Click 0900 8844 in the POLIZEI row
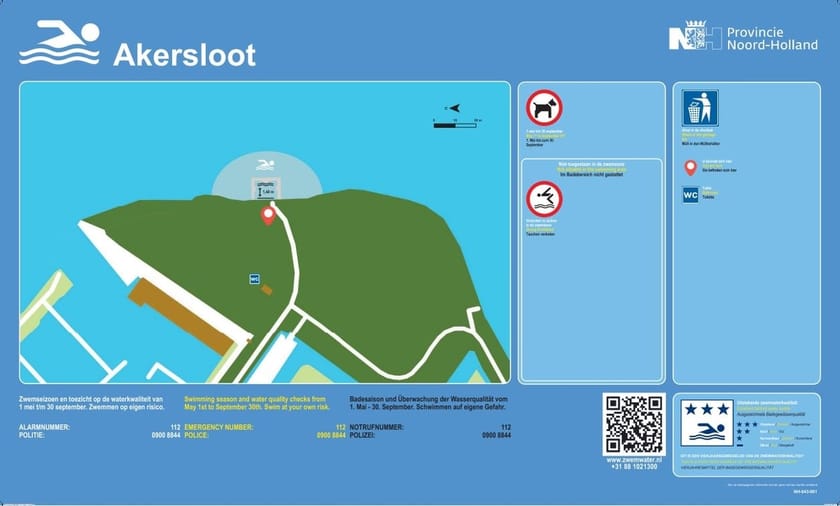This screenshot has width=840, height=506. click(497, 435)
